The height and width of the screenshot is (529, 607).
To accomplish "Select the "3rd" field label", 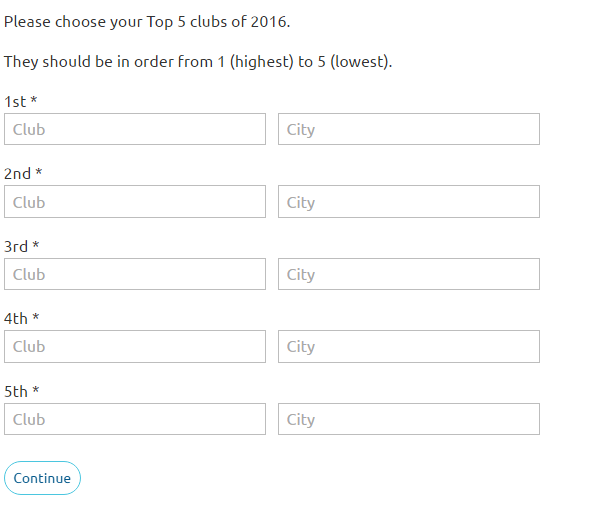I will tap(16, 246).
